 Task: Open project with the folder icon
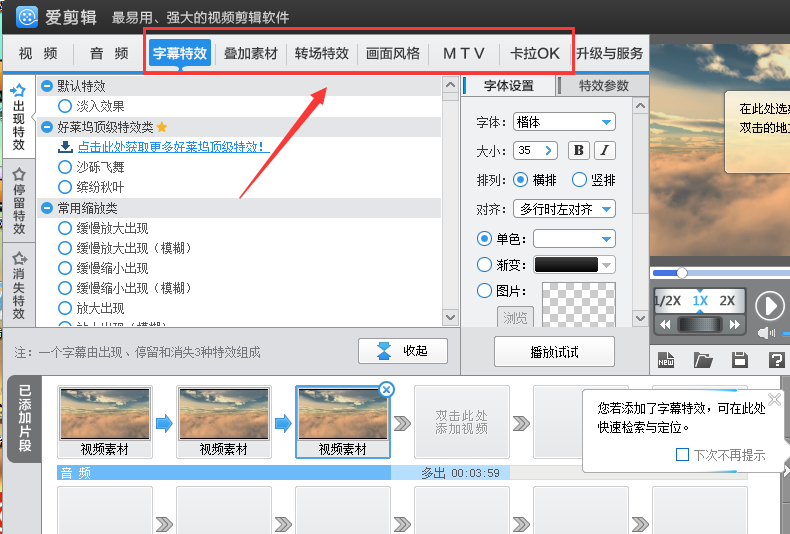(703, 360)
